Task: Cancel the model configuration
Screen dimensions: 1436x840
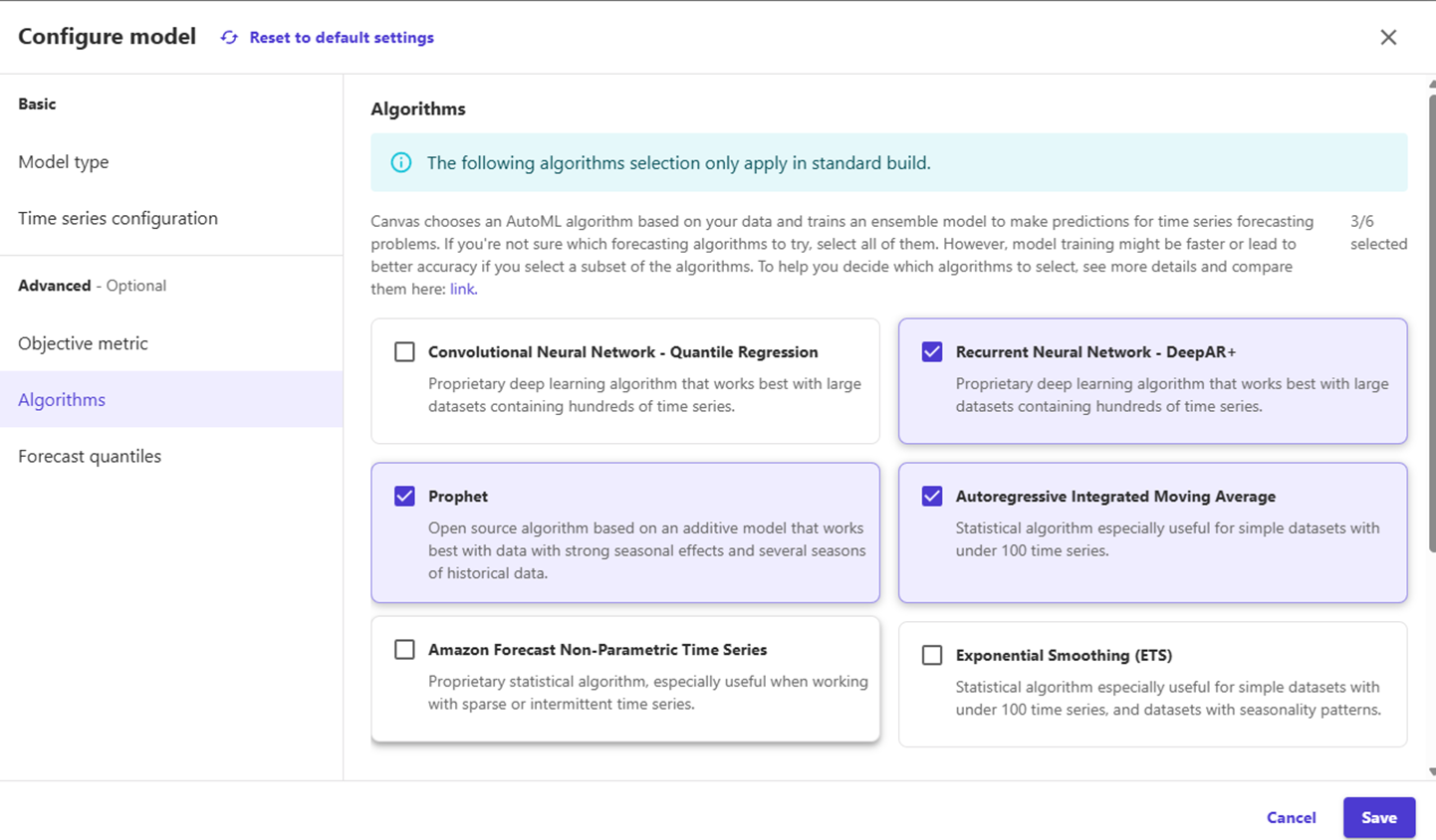Action: point(1291,817)
